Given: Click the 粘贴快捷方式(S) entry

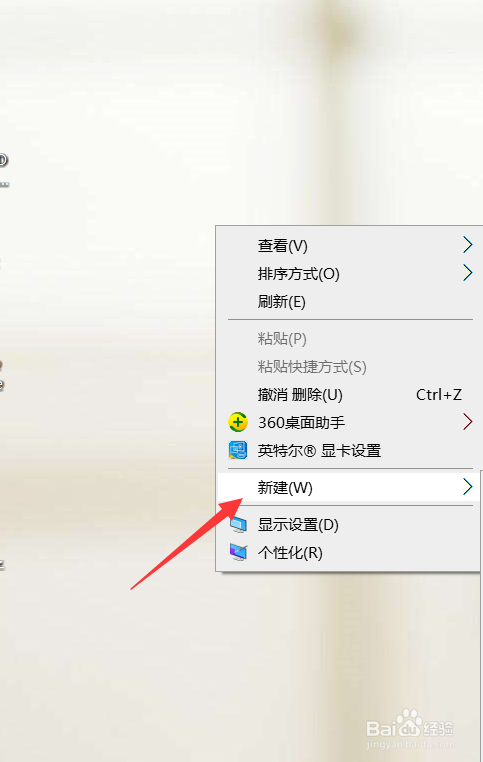Looking at the screenshot, I should pos(348,367).
